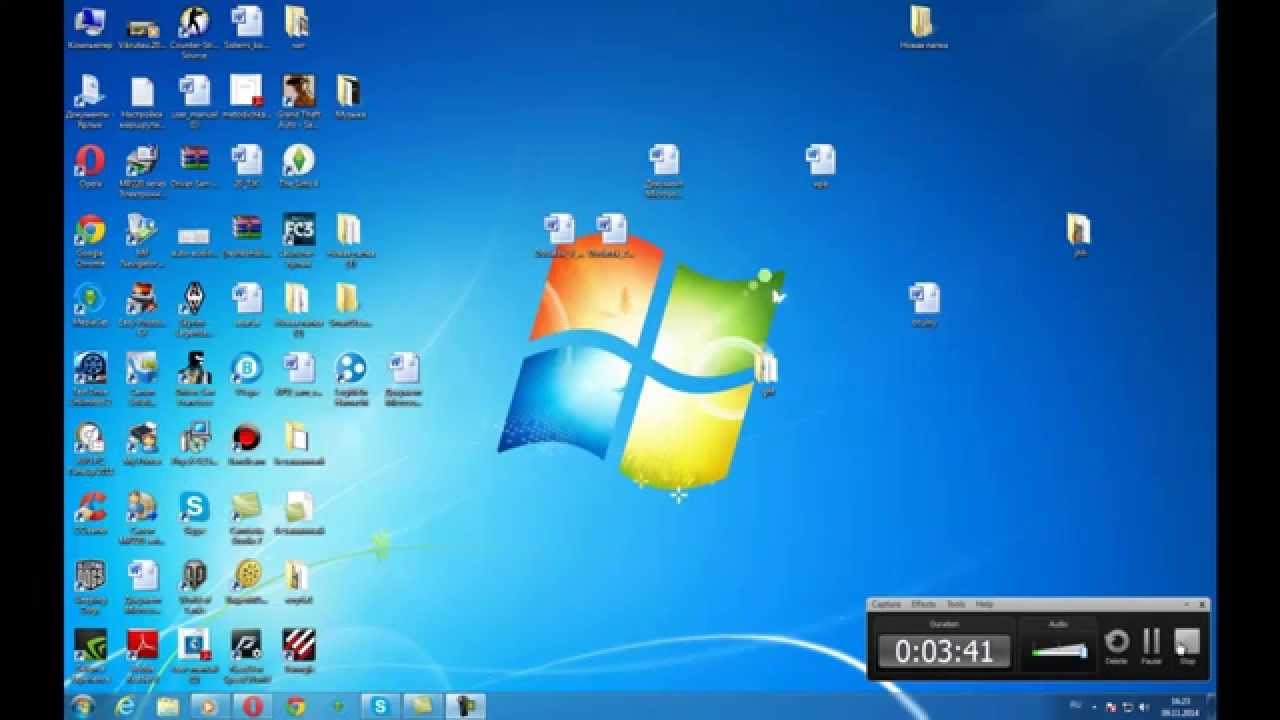Open the Opera desktop shortcut
The image size is (1280, 720).
tap(90, 166)
